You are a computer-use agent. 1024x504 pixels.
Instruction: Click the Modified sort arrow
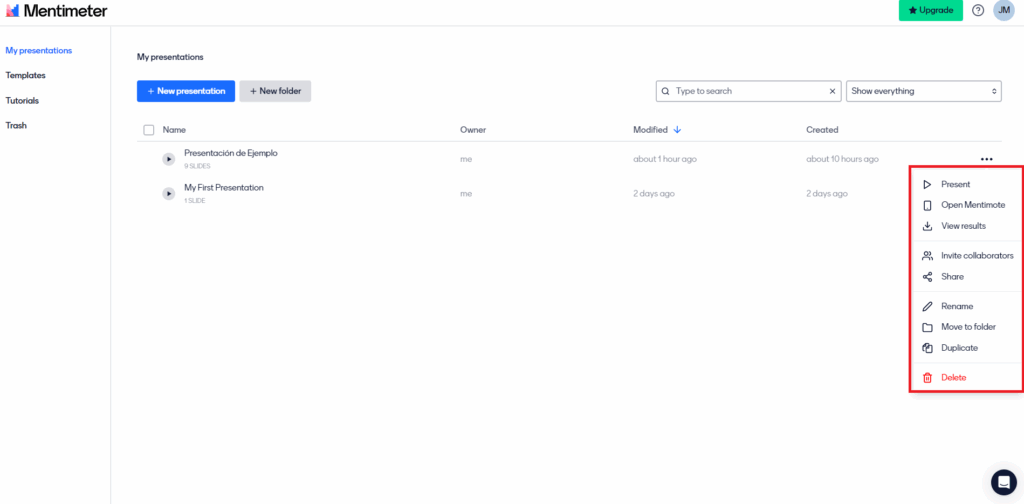click(x=677, y=130)
